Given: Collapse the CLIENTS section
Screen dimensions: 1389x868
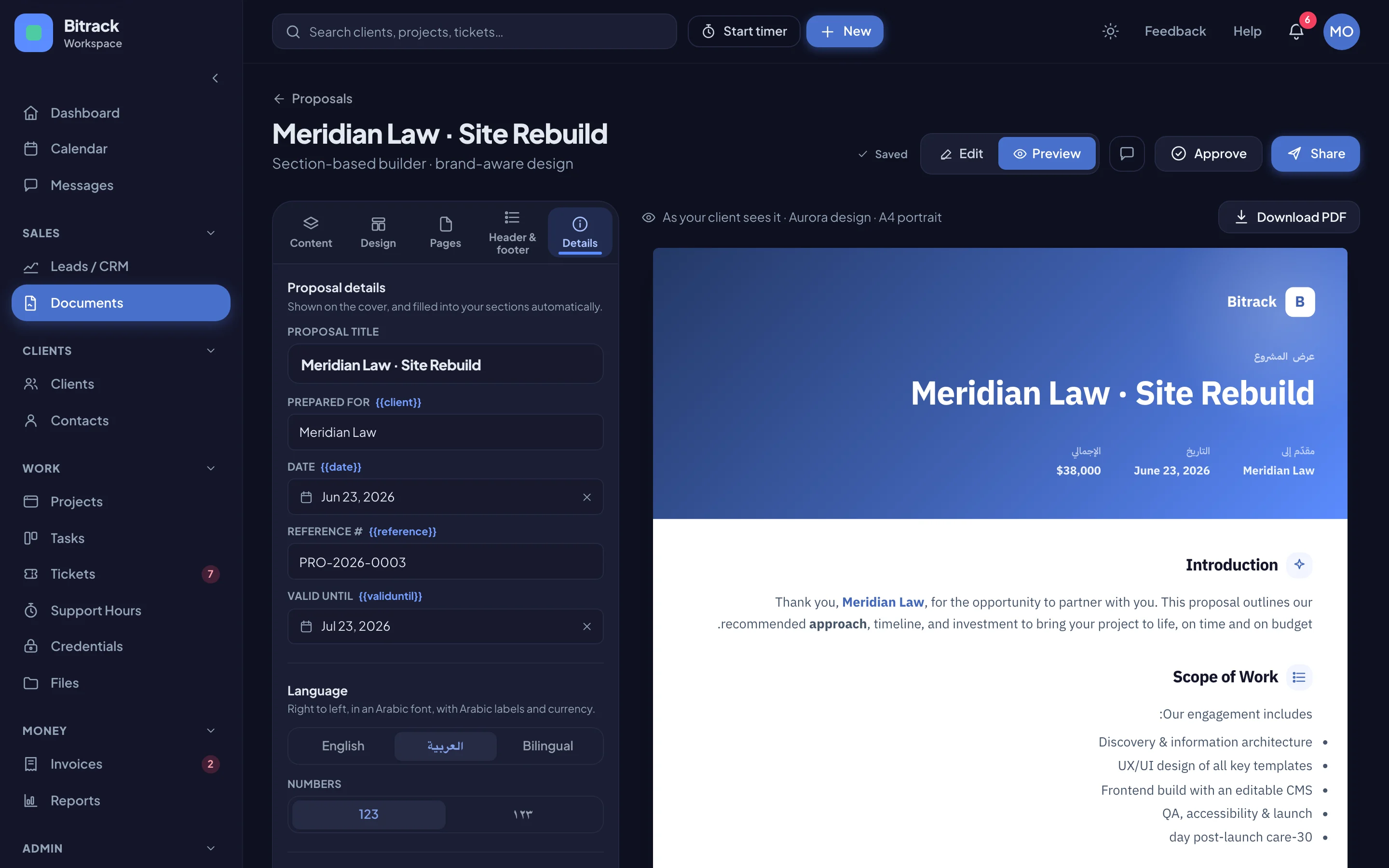Looking at the screenshot, I should 211,351.
